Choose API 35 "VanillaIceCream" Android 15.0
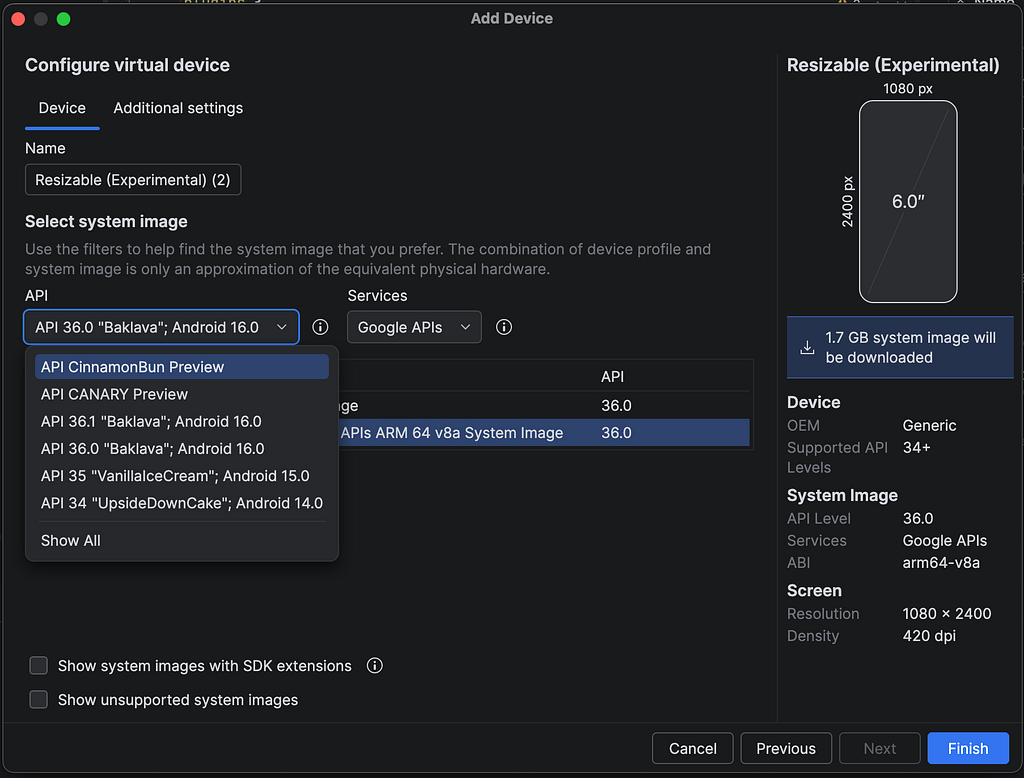 pyautogui.click(x=182, y=476)
